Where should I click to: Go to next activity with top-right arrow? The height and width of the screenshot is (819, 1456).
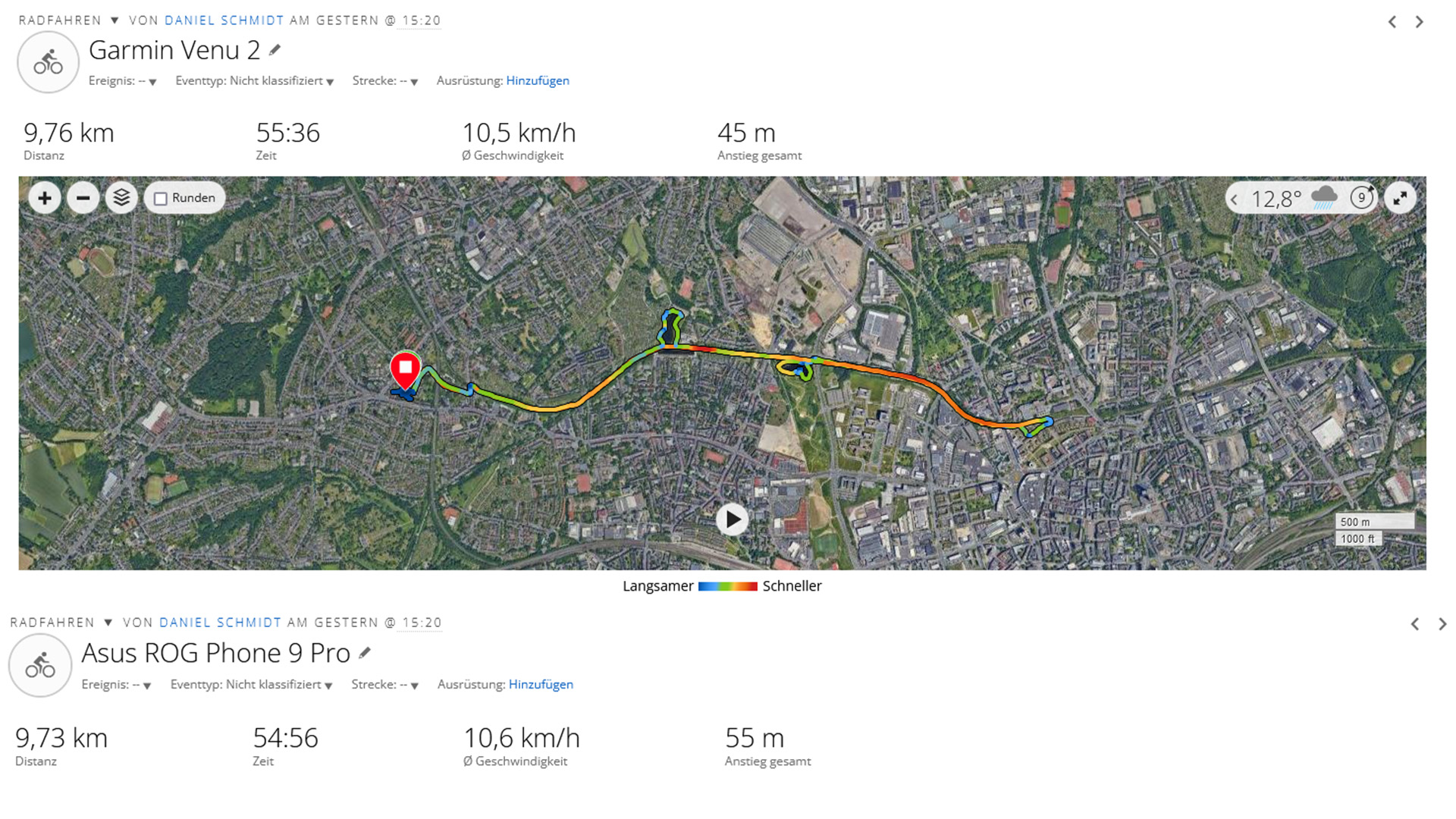[1419, 22]
